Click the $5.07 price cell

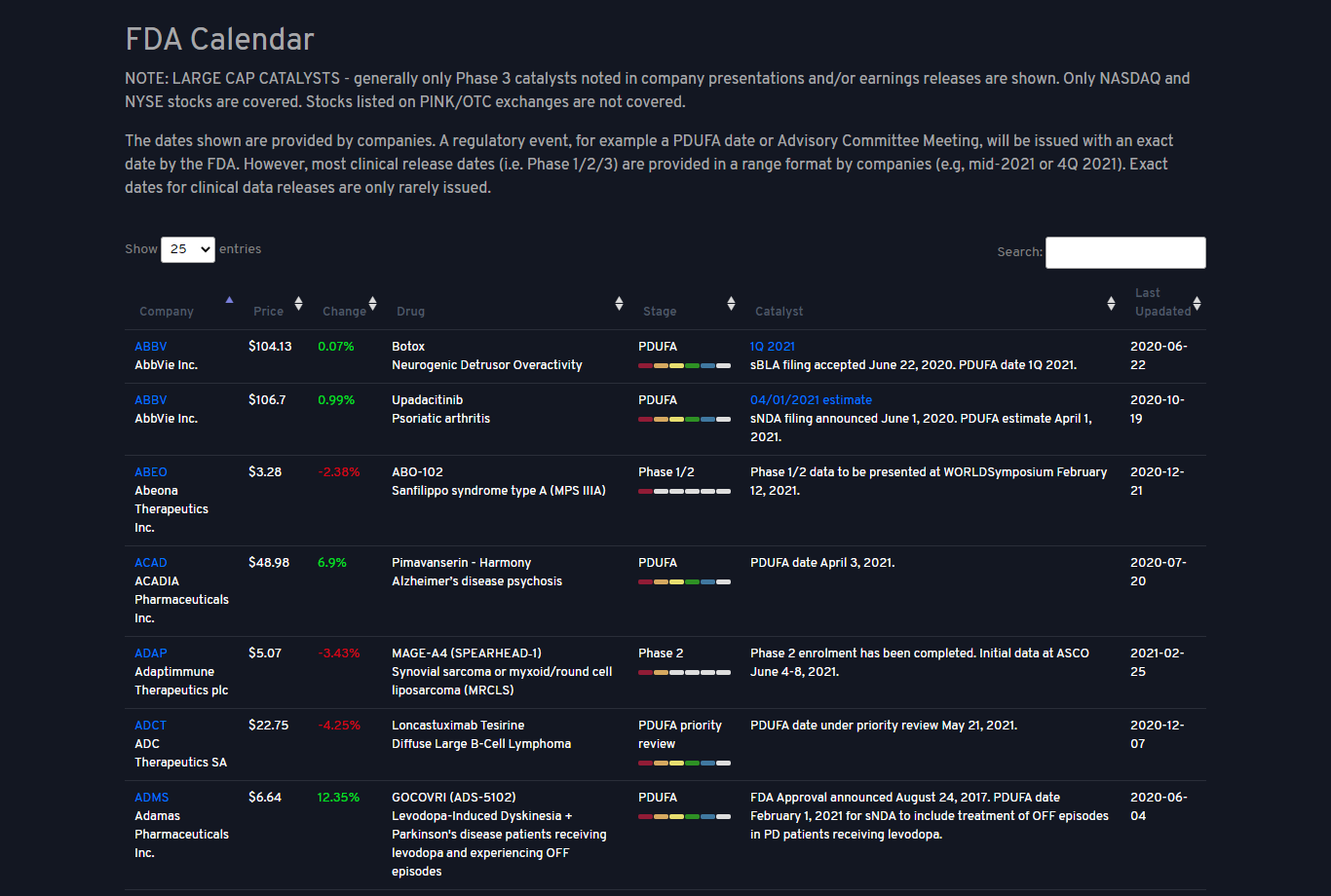point(265,653)
